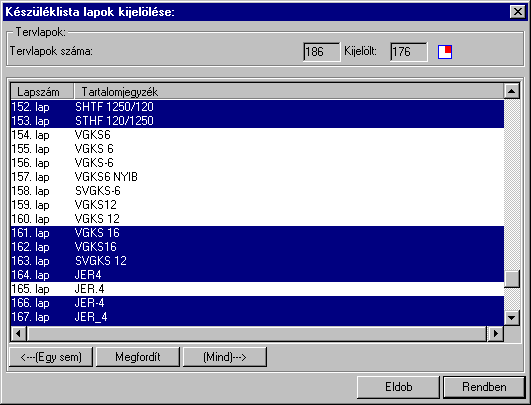Viewport: 531px width, 405px height.
Task: Select none with the Egy sem button
Action: pos(51,357)
